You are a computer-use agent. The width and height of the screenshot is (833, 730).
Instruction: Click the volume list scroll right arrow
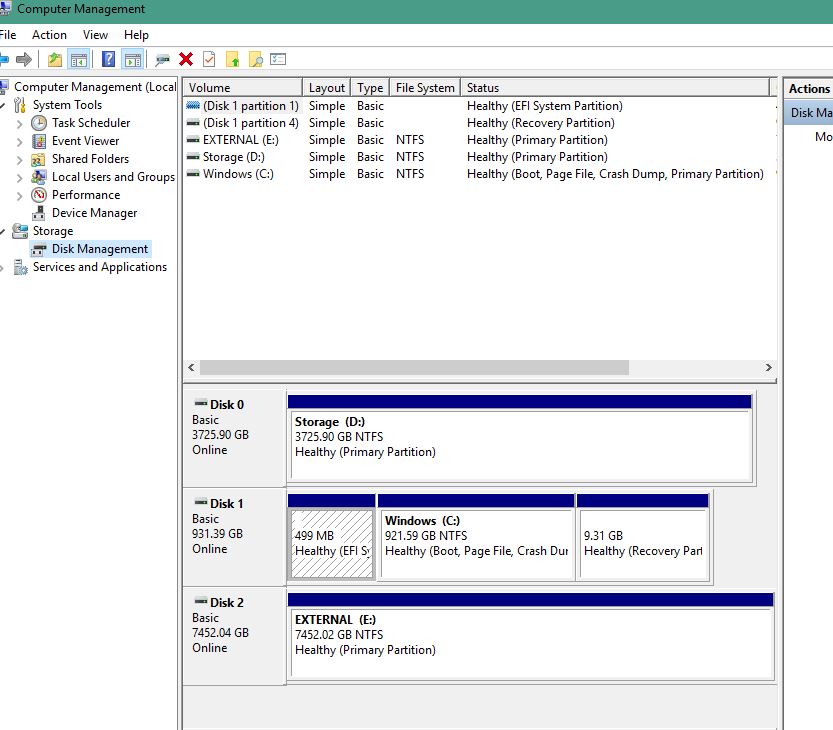coord(768,367)
